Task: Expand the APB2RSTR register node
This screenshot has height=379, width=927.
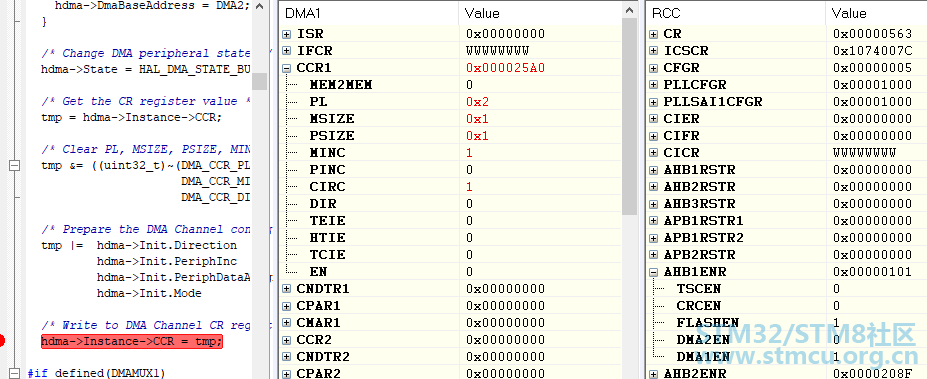Action: coord(653,255)
